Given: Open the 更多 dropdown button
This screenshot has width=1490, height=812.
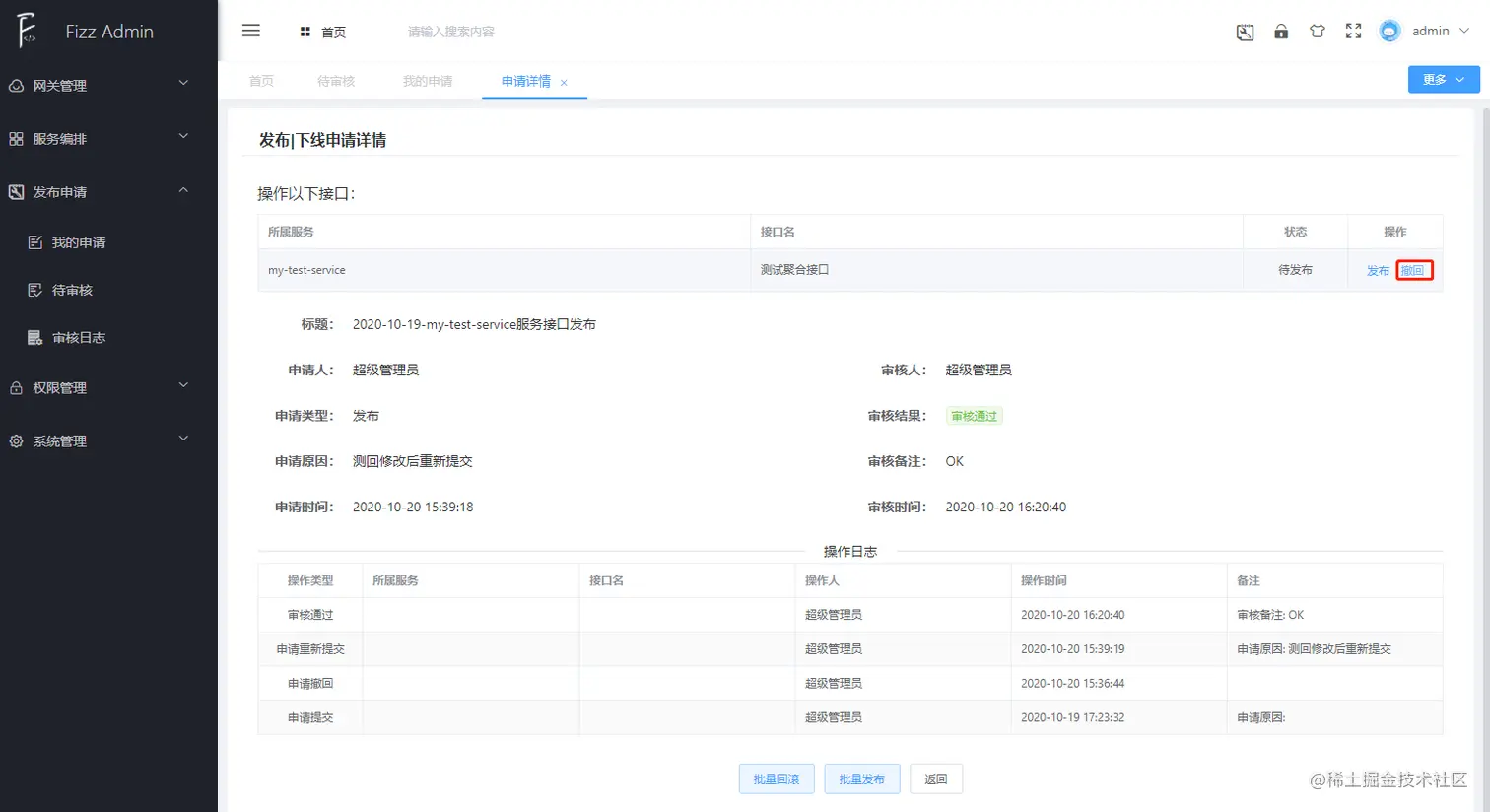Looking at the screenshot, I should [1444, 79].
